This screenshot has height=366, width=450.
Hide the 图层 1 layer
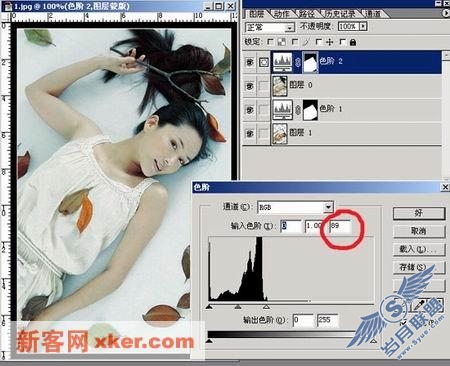[x=250, y=134]
